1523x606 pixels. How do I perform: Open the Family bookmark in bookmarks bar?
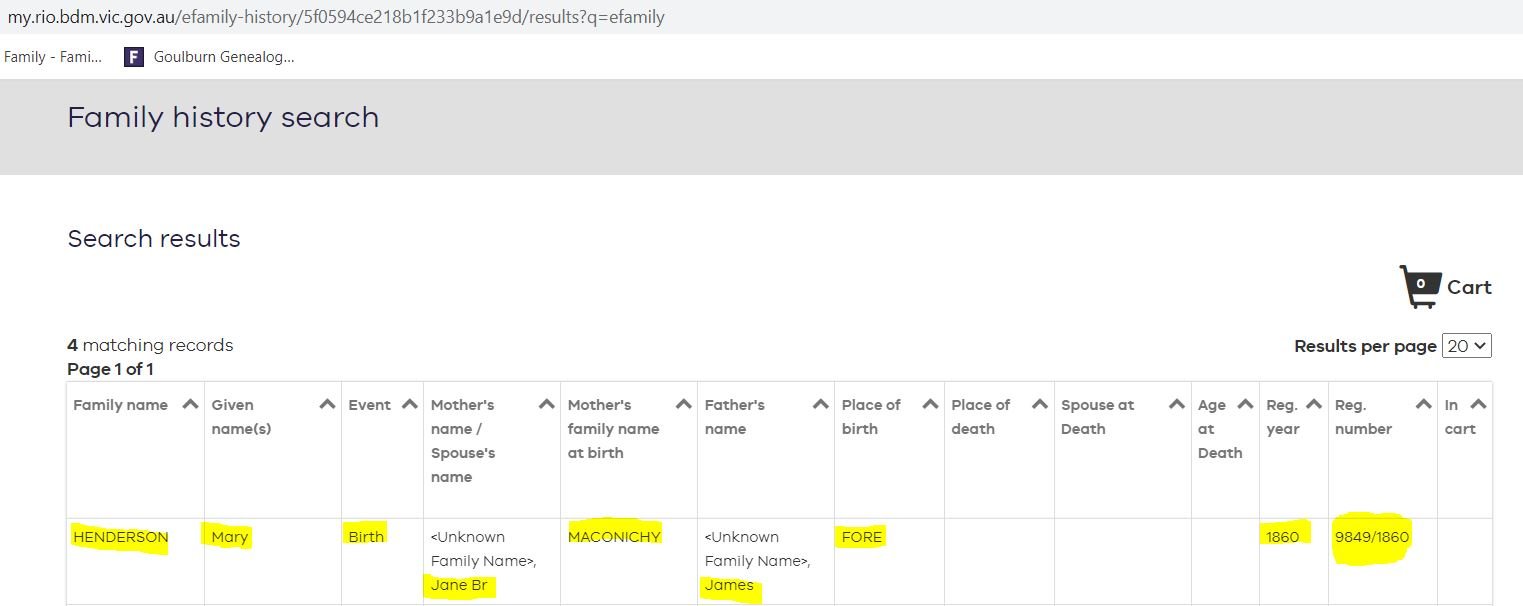click(x=52, y=57)
